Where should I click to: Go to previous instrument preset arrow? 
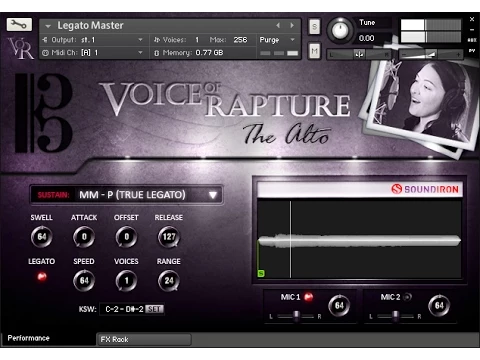[278, 25]
